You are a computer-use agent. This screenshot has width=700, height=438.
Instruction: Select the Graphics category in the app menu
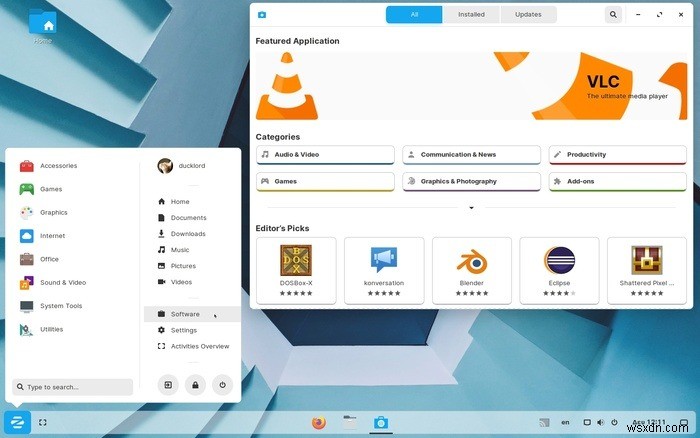(44, 213)
